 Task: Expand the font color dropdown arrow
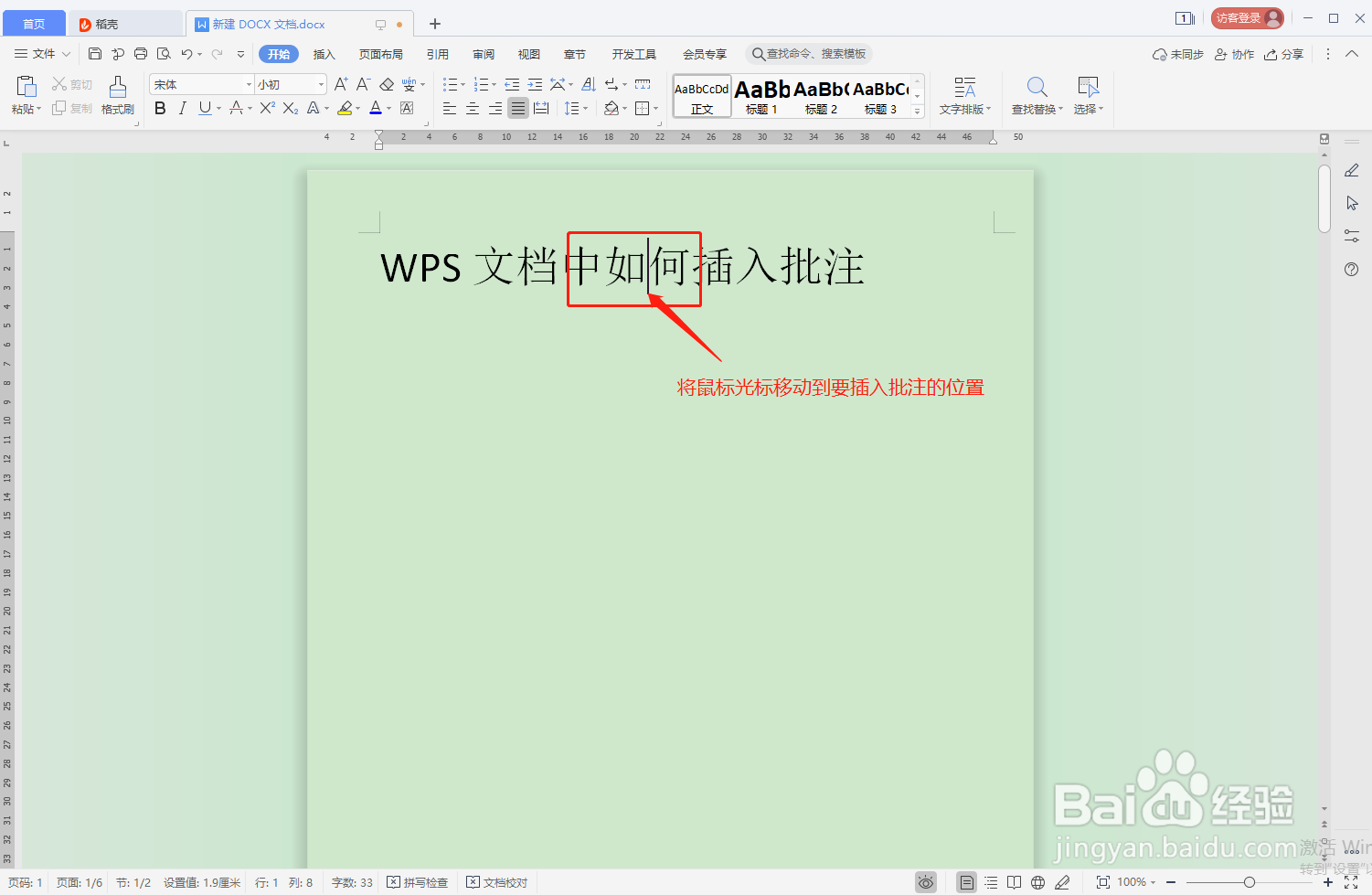point(389,109)
